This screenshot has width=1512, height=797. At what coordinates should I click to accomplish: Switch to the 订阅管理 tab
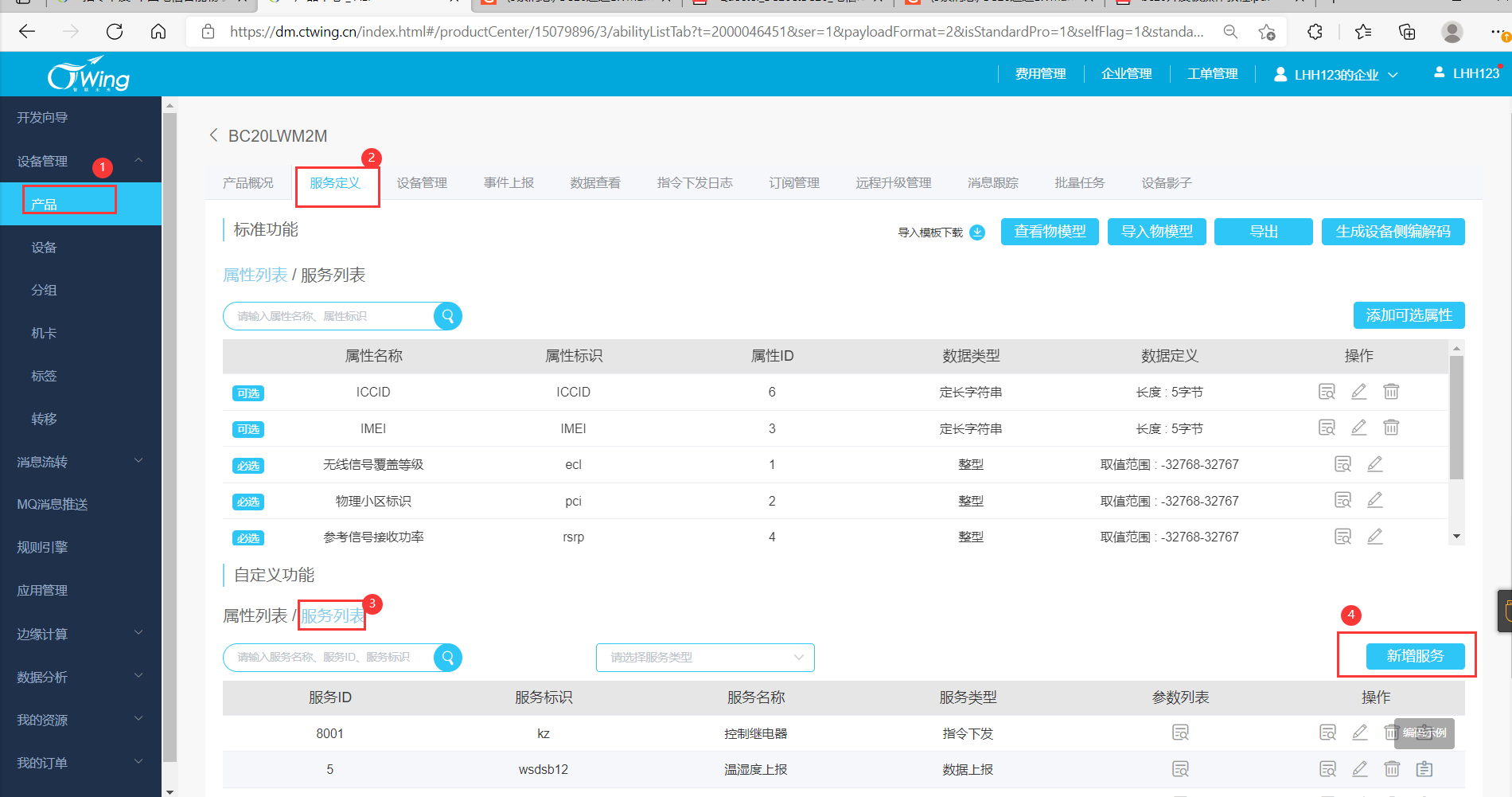(794, 183)
